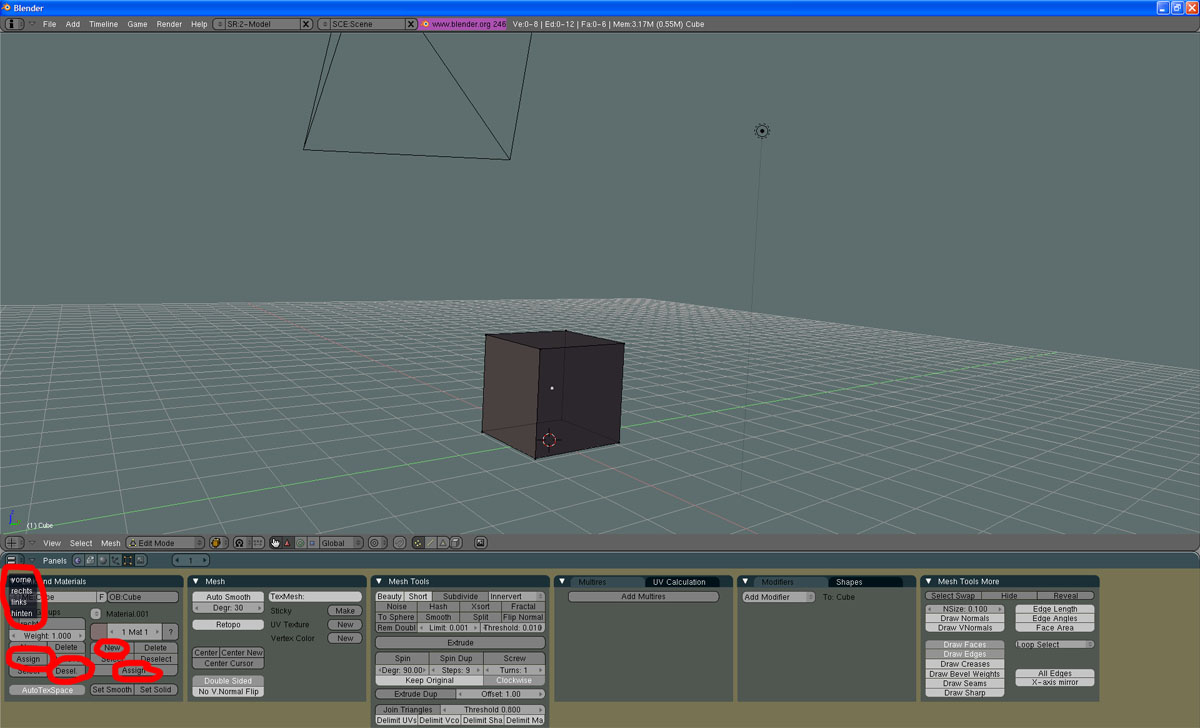Click the render image icon in 3D header

tap(481, 543)
